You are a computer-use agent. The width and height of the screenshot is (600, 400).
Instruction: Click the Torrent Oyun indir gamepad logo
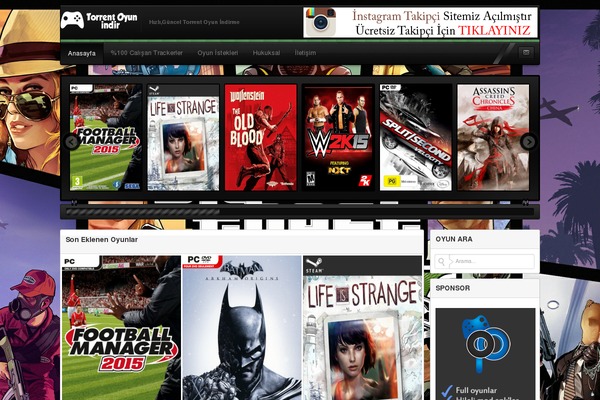(72, 20)
